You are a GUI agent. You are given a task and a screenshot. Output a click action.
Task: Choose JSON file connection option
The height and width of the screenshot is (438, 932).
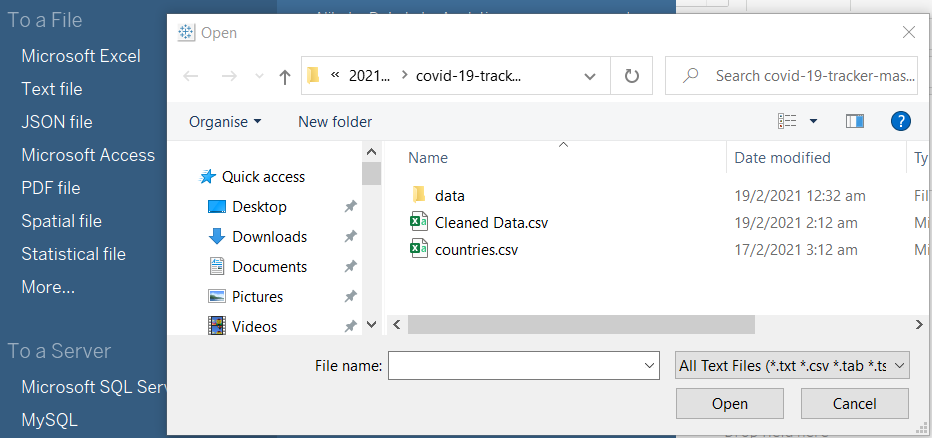(57, 122)
